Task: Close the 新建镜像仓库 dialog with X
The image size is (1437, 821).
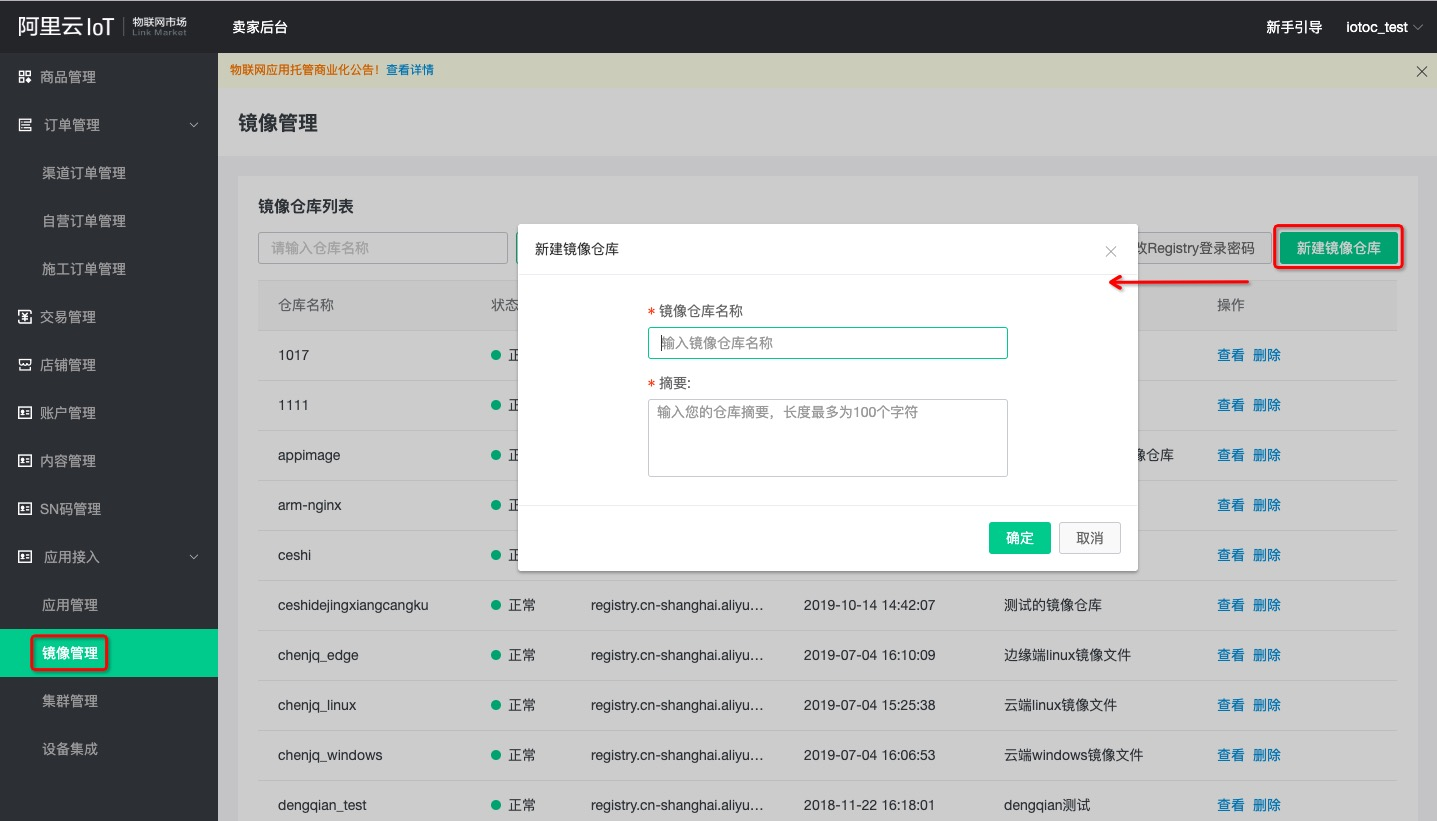Action: click(1110, 251)
